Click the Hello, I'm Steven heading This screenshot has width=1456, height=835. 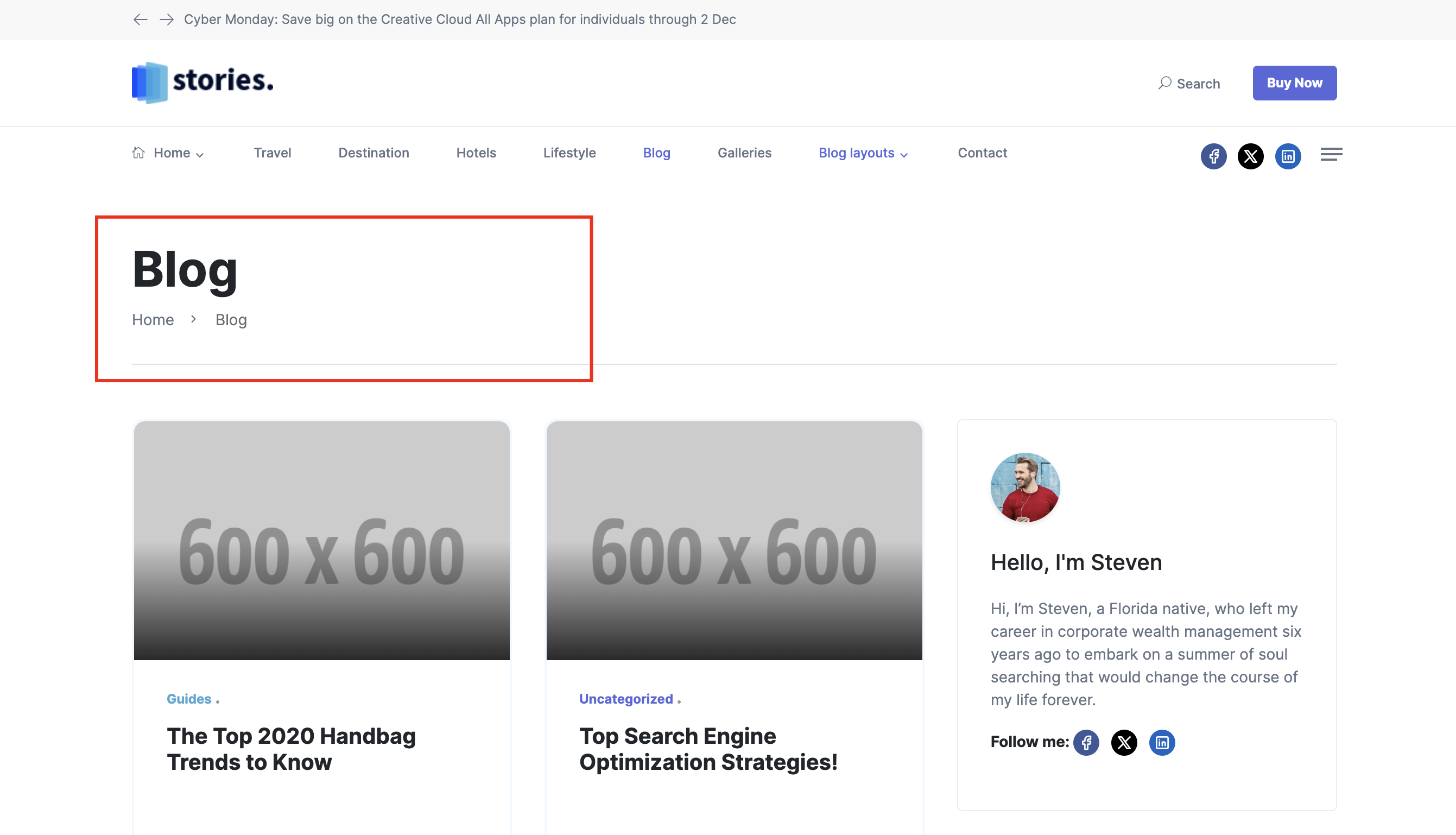point(1076,562)
